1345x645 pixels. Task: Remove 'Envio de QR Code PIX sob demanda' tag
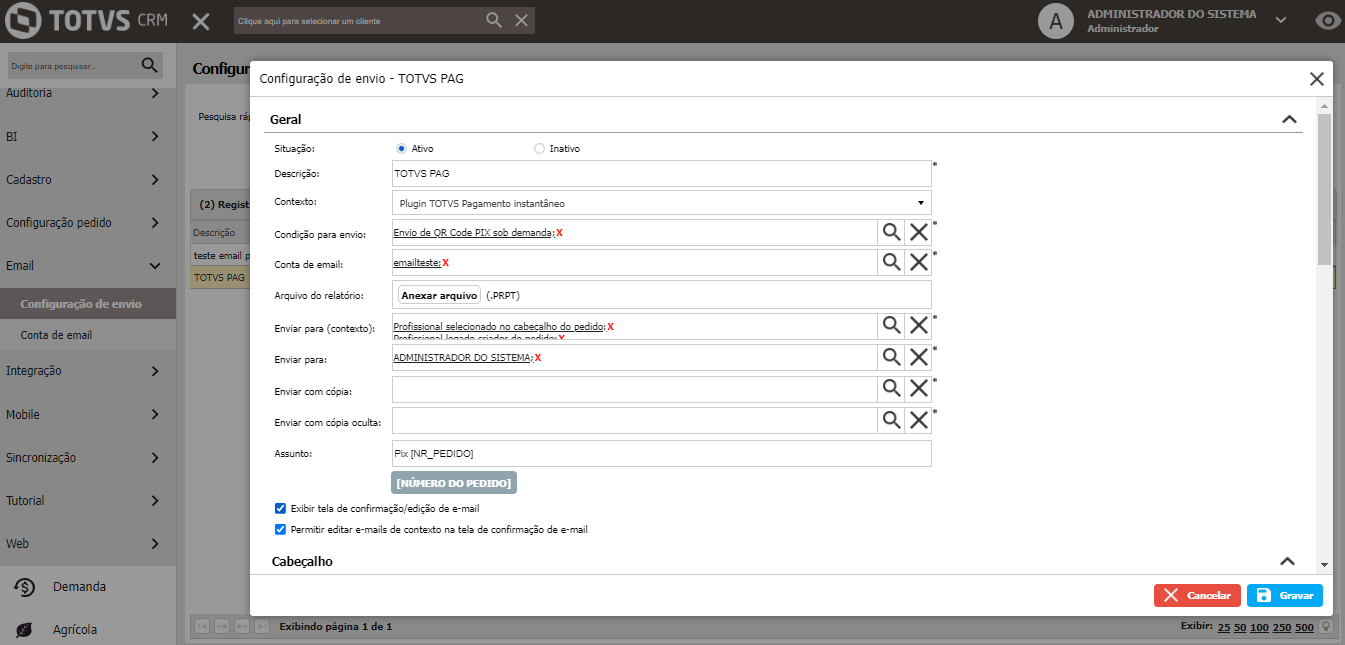(560, 232)
